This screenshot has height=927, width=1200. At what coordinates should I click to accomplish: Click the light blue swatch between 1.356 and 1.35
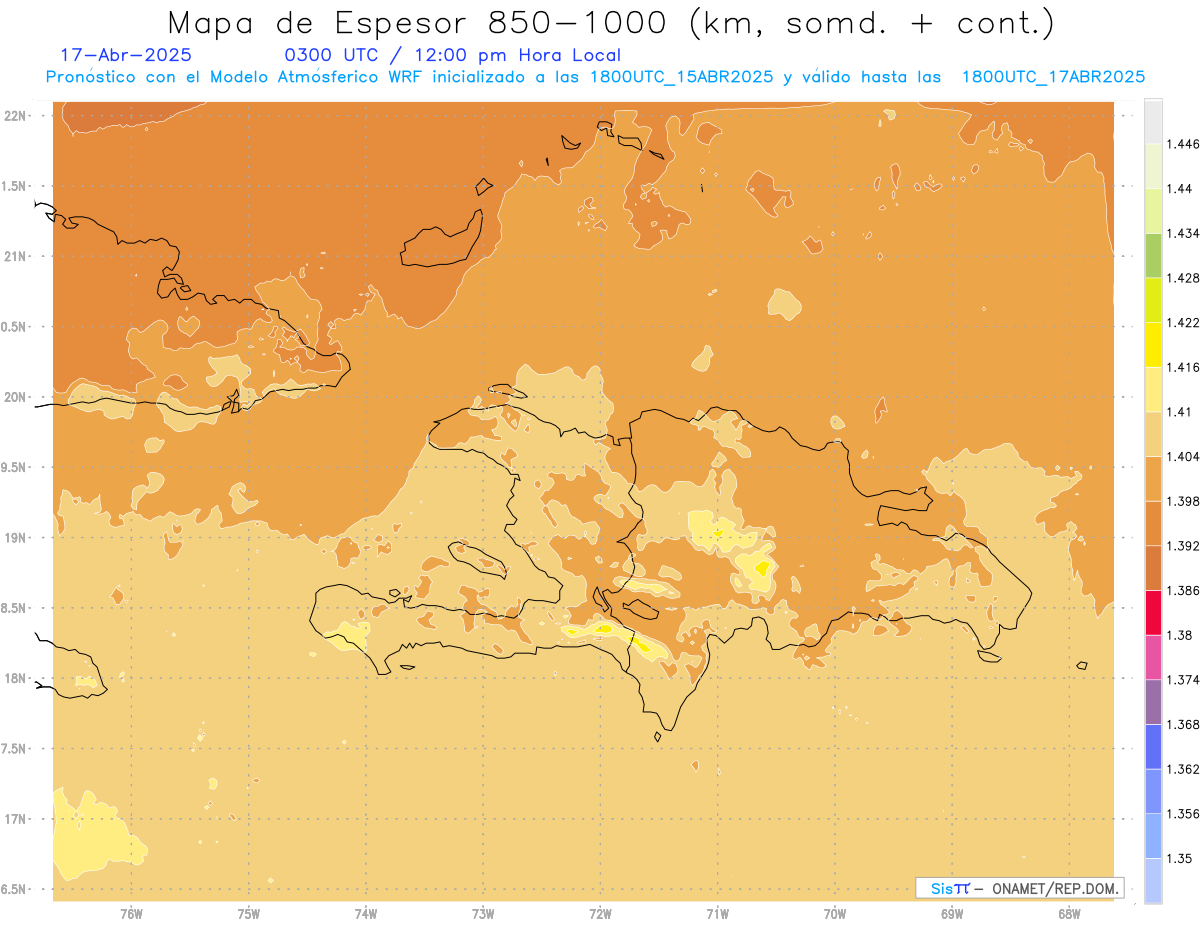[x=1153, y=836]
